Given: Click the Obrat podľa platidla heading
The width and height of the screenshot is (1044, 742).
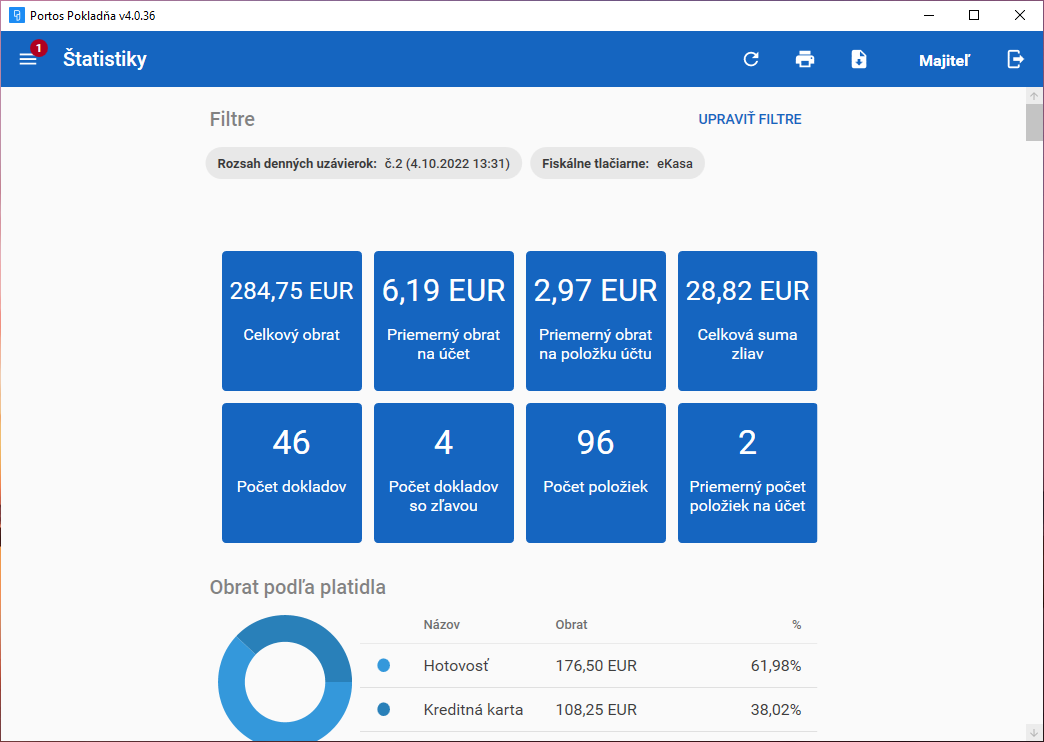Looking at the screenshot, I should coord(298,587).
